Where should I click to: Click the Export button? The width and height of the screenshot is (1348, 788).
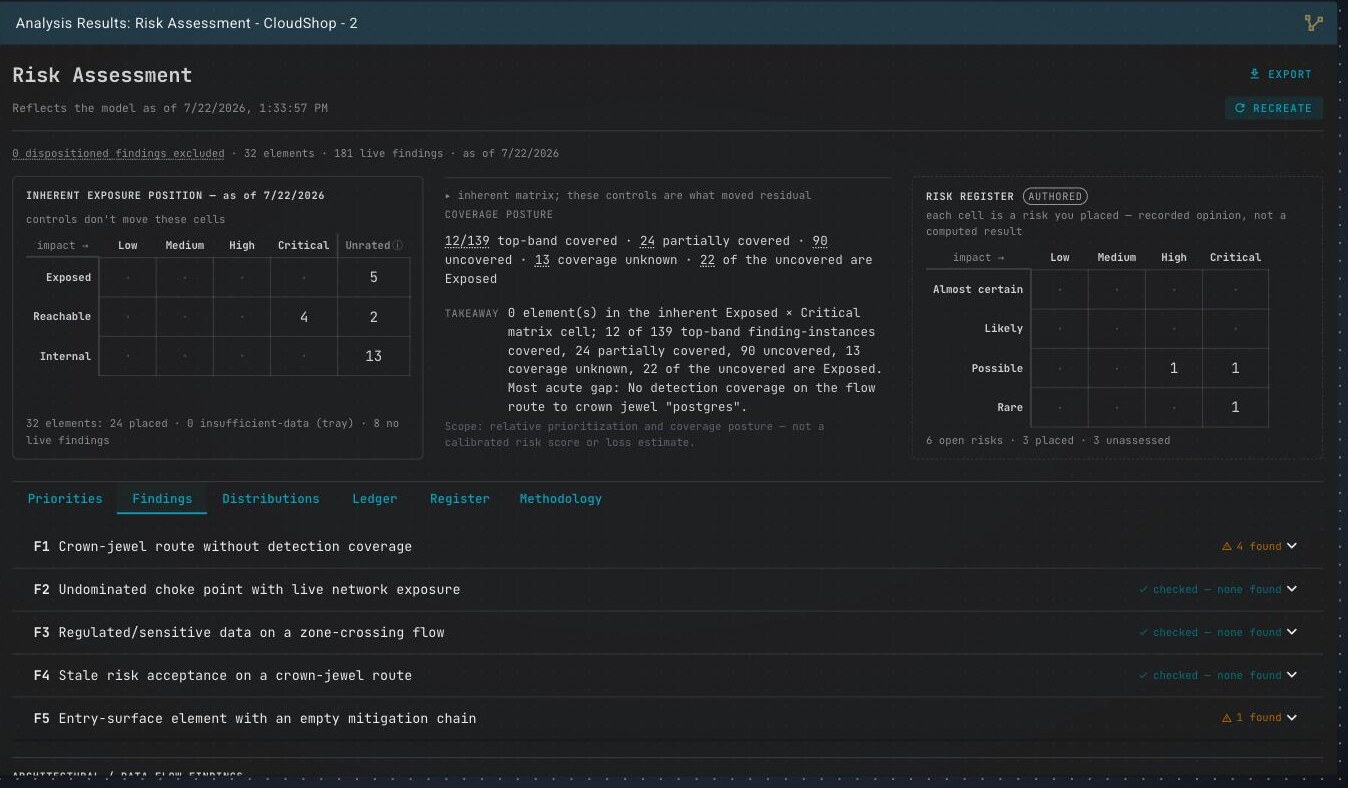(x=1281, y=74)
